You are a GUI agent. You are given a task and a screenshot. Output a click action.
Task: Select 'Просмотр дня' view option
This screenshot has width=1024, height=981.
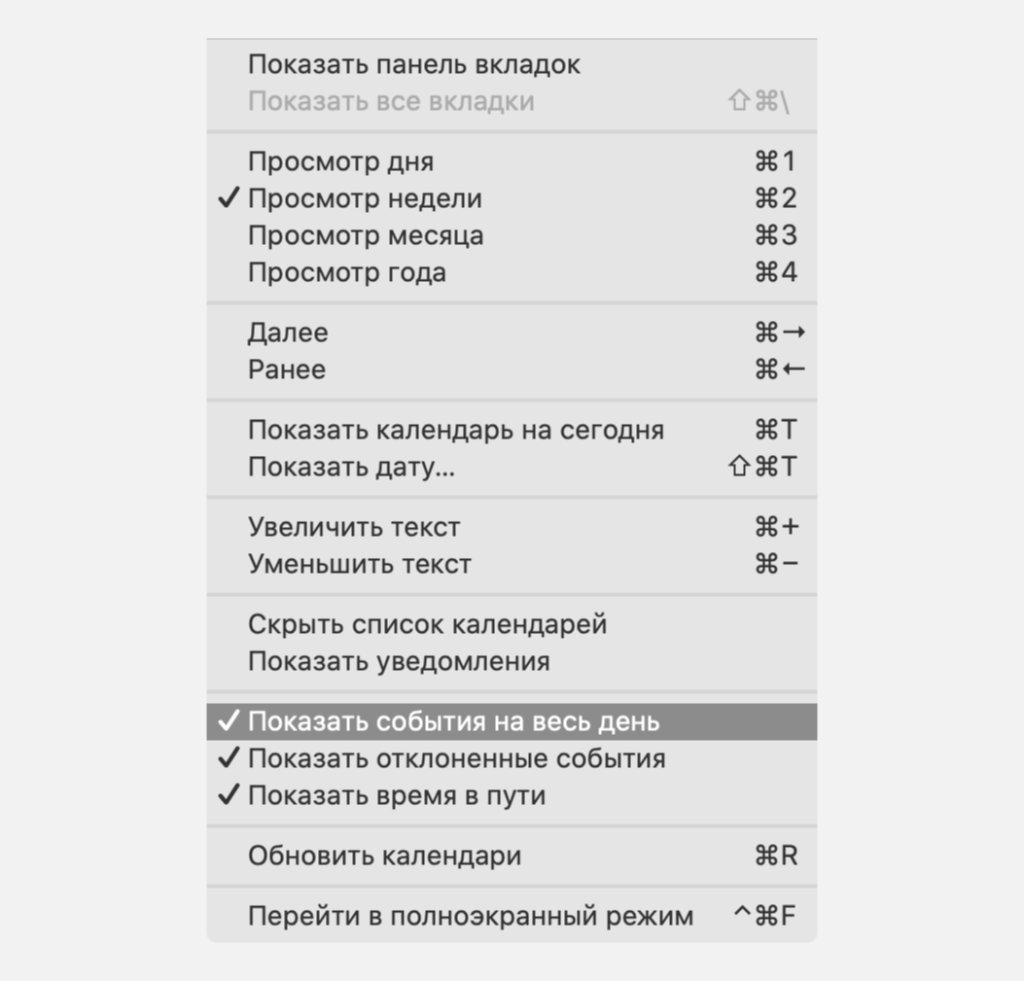click(341, 162)
